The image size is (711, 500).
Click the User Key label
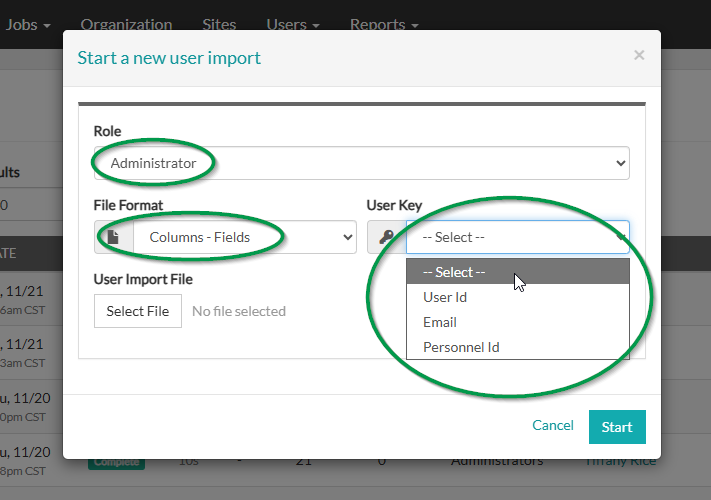tap(394, 205)
